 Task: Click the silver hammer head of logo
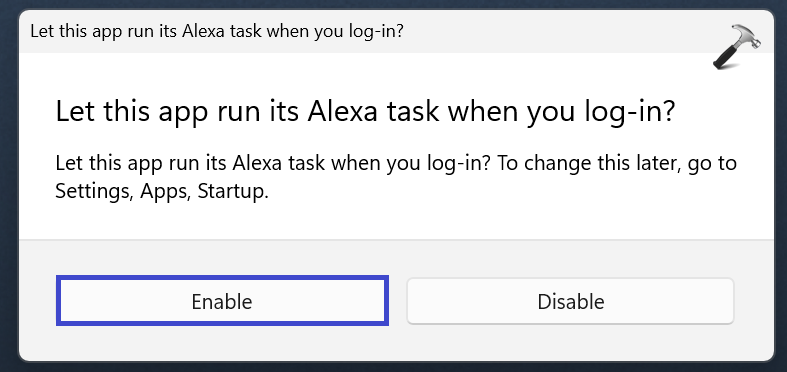coord(747,37)
